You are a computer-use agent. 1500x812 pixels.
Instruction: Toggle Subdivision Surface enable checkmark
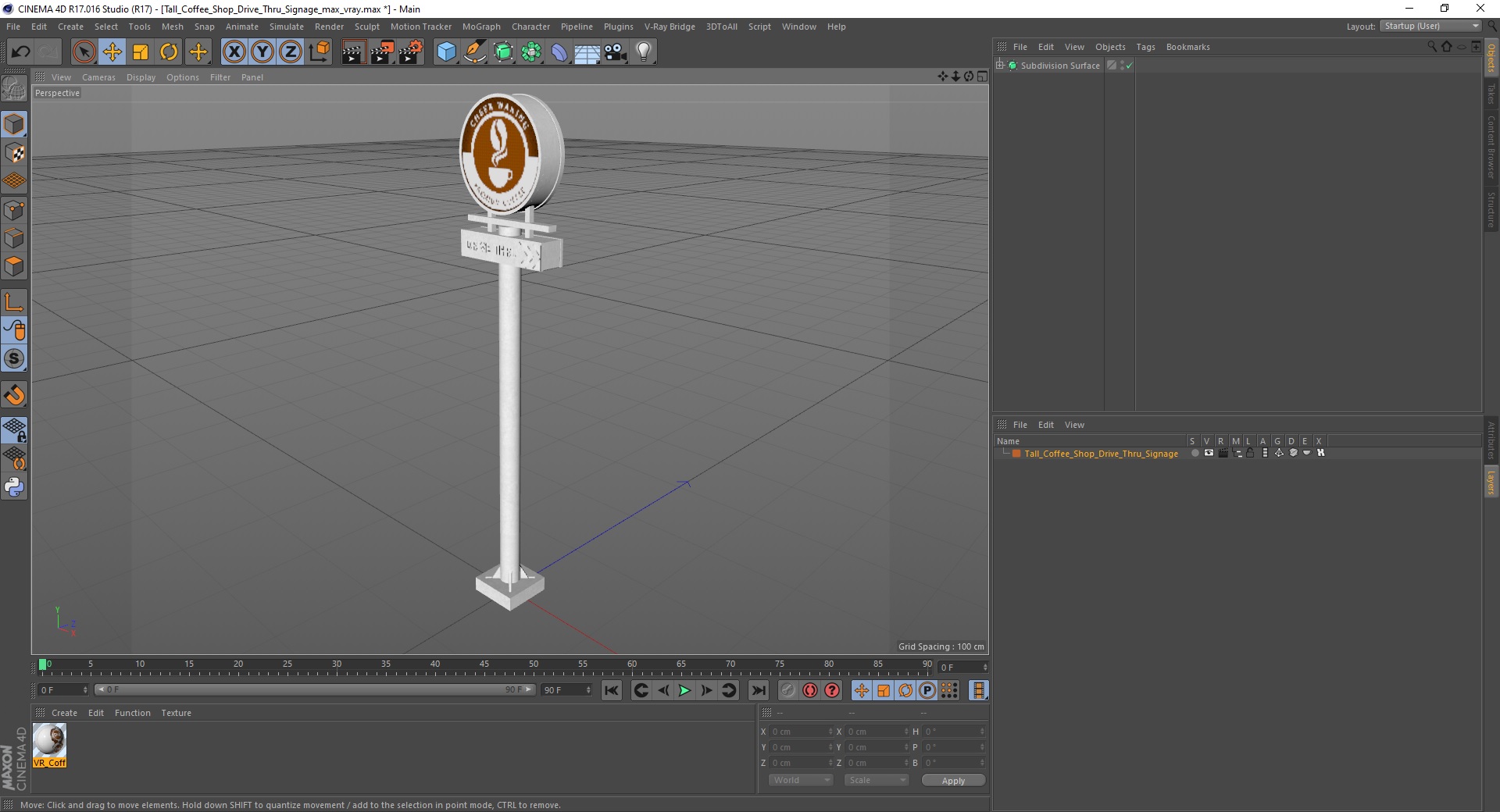tap(1129, 66)
